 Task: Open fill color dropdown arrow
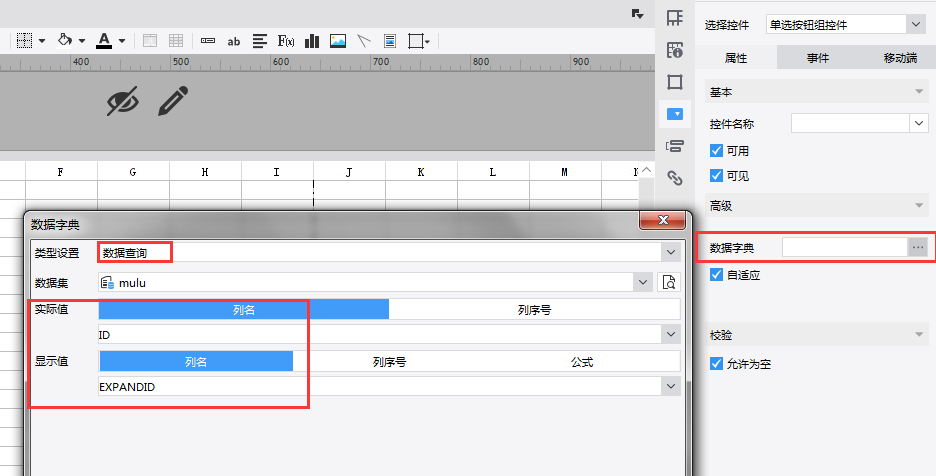tap(82, 41)
